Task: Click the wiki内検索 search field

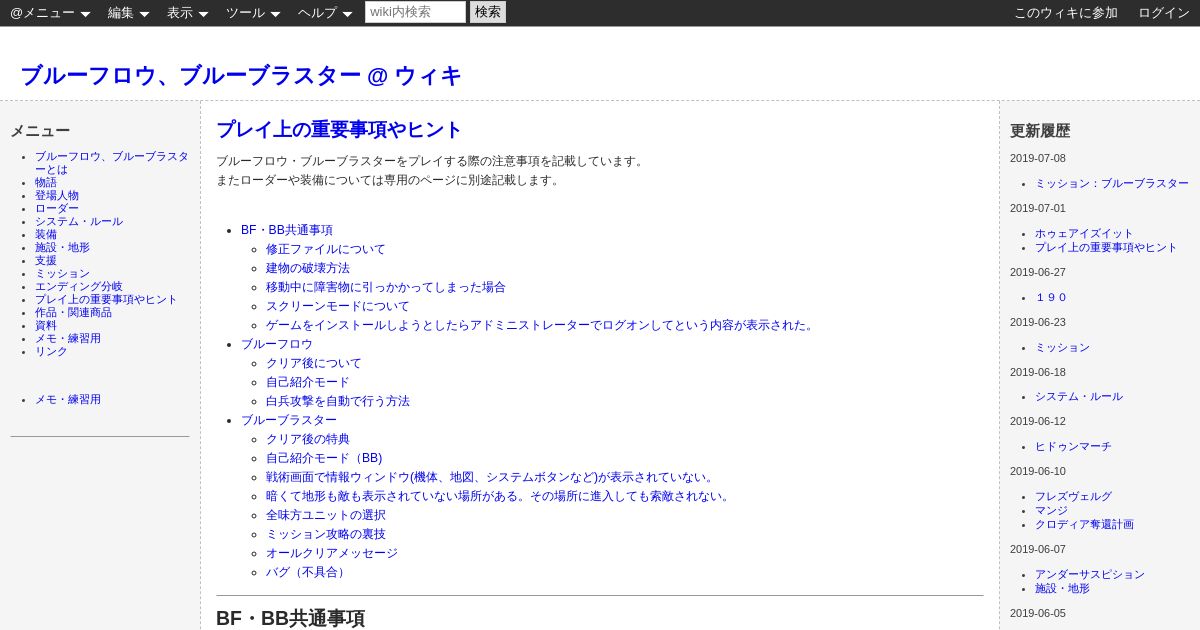Action: (x=415, y=12)
